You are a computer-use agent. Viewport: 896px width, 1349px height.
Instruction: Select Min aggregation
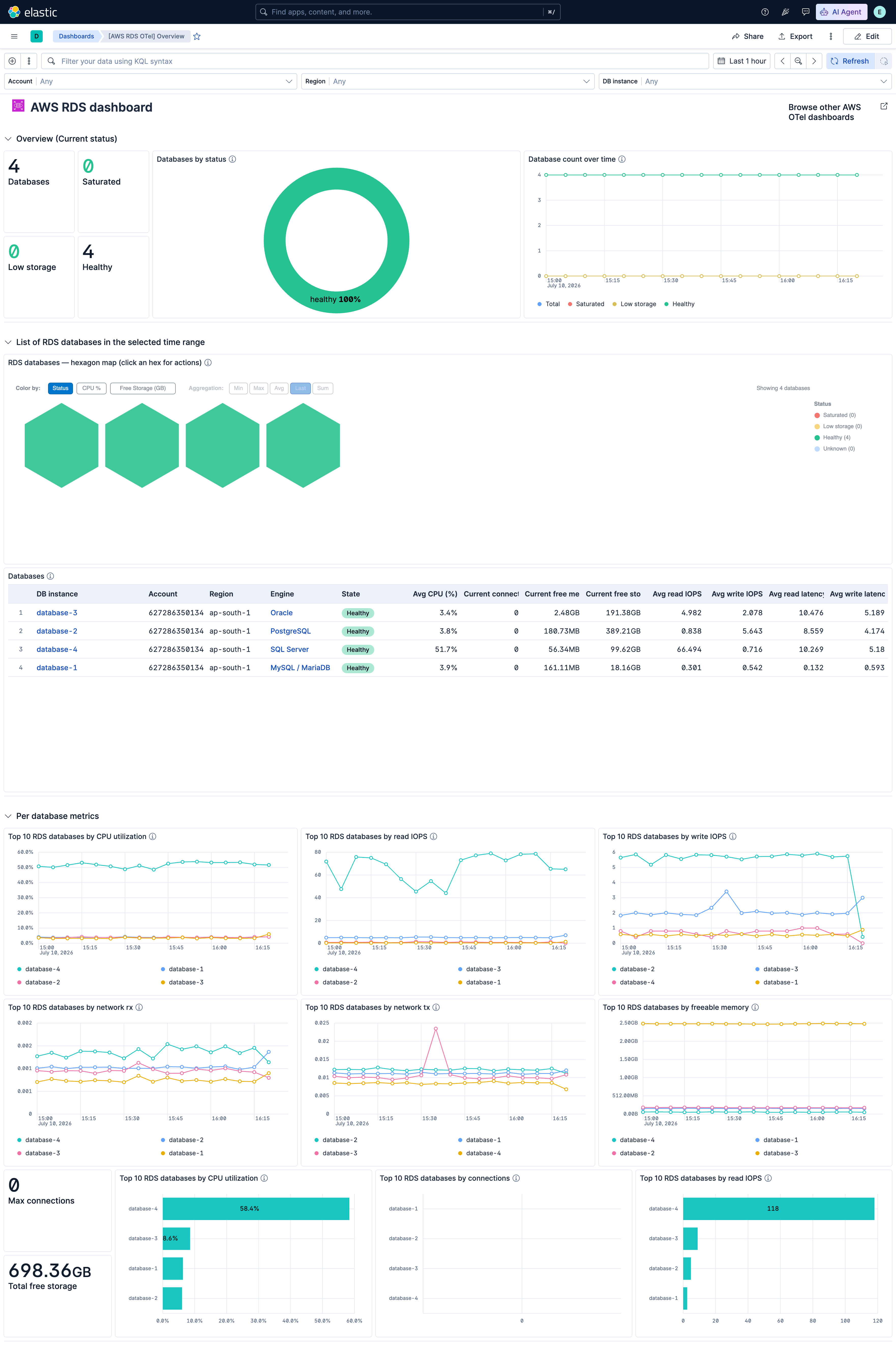238,388
